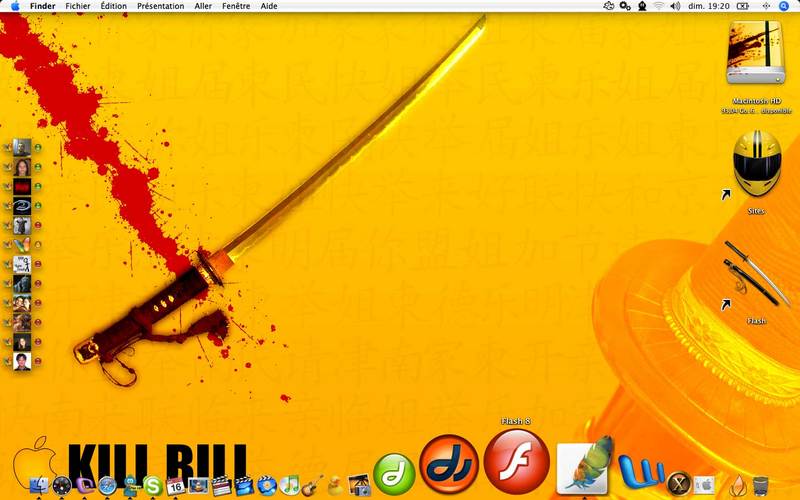
Task: Open the Aide menu
Action: click(269, 6)
